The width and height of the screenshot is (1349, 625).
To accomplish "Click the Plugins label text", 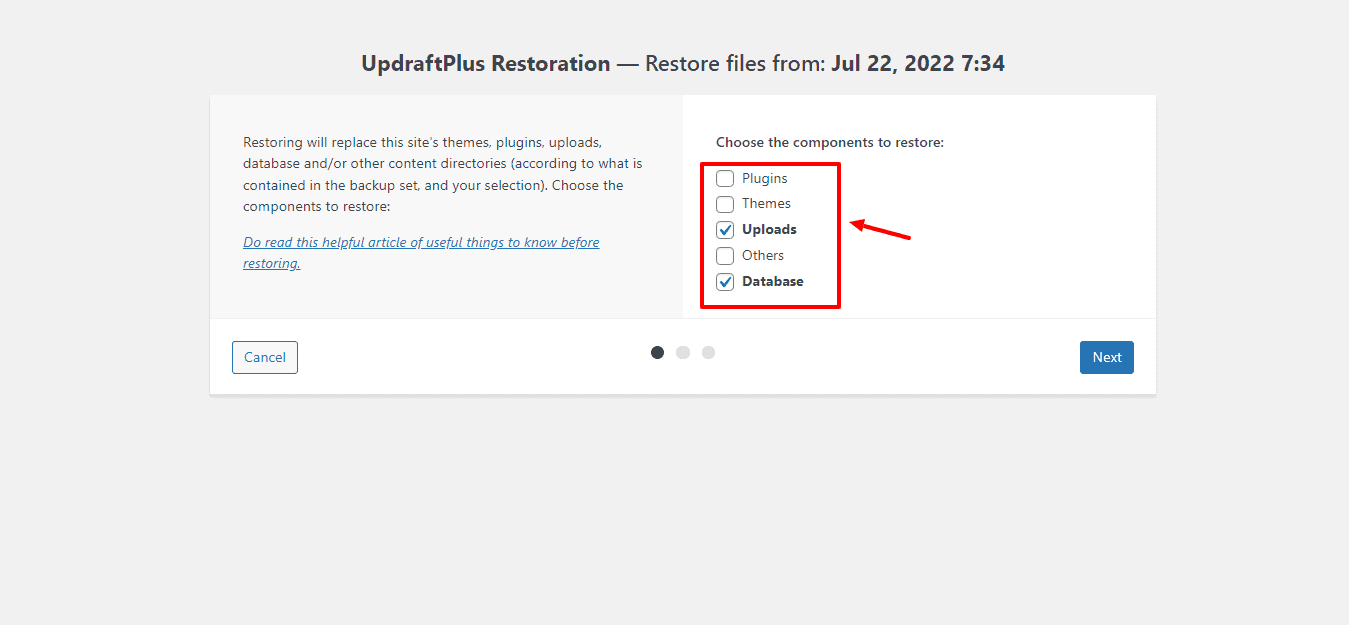I will [x=764, y=179].
